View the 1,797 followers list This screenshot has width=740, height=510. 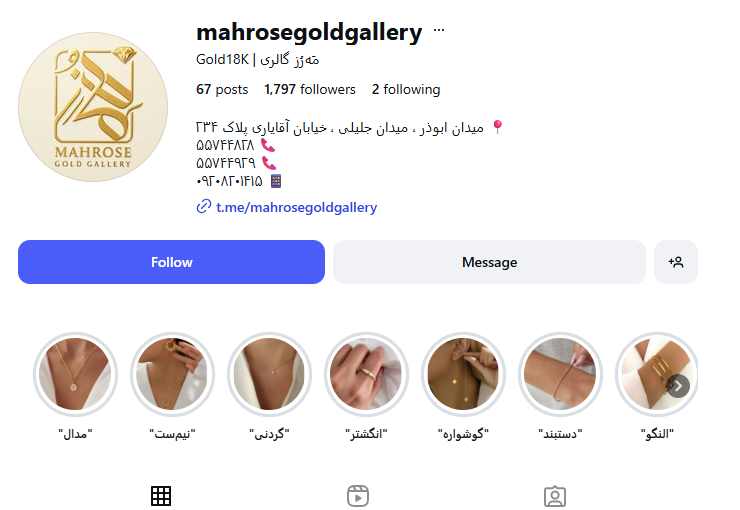[x=310, y=89]
